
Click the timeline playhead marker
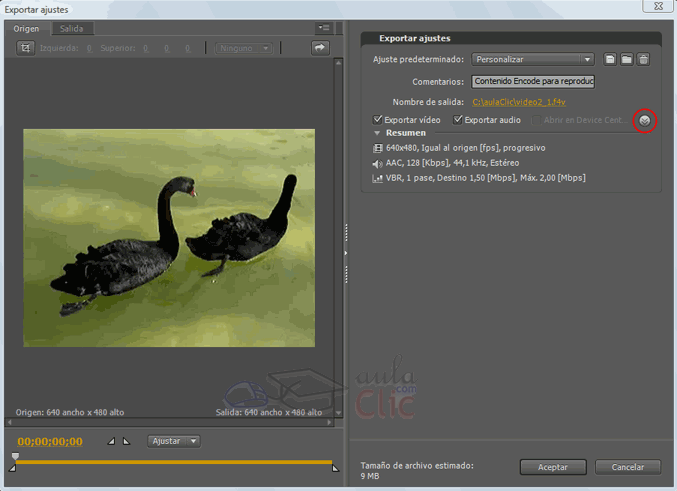tap(15, 457)
